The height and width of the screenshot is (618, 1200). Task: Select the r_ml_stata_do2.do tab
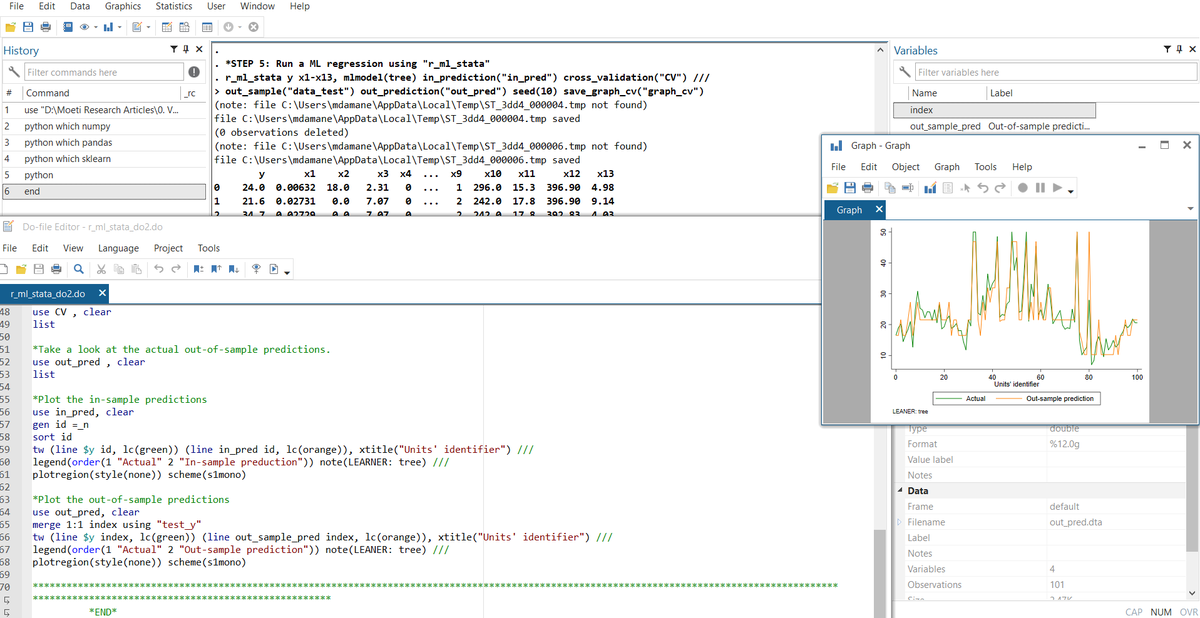(52, 294)
